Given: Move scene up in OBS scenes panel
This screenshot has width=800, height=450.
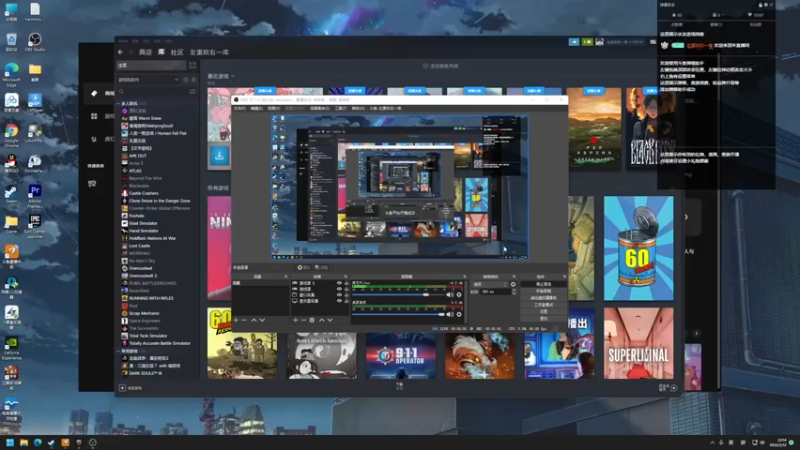Looking at the screenshot, I should pyautogui.click(x=254, y=320).
